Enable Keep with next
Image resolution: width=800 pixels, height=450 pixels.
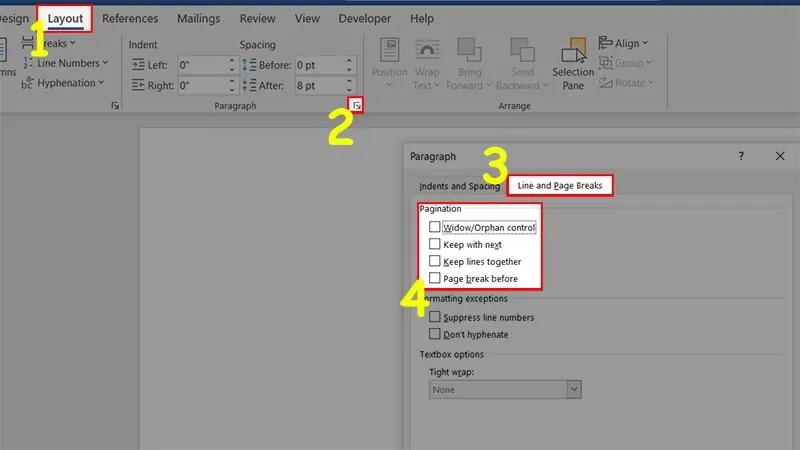click(x=434, y=244)
